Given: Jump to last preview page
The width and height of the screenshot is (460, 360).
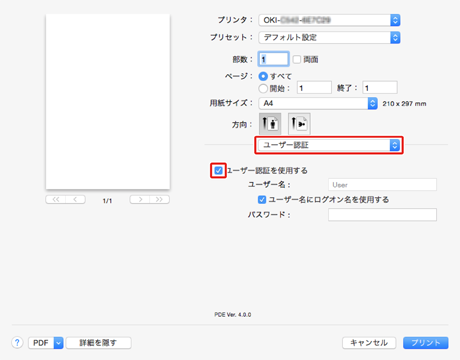Looking at the screenshot, I should [160, 199].
